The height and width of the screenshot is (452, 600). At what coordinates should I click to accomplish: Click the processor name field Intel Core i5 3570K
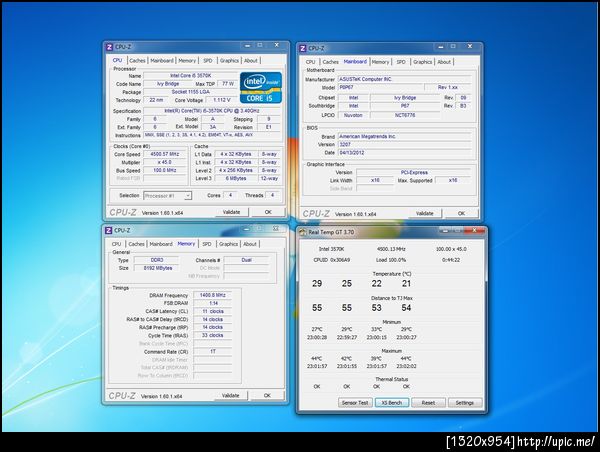pos(191,76)
